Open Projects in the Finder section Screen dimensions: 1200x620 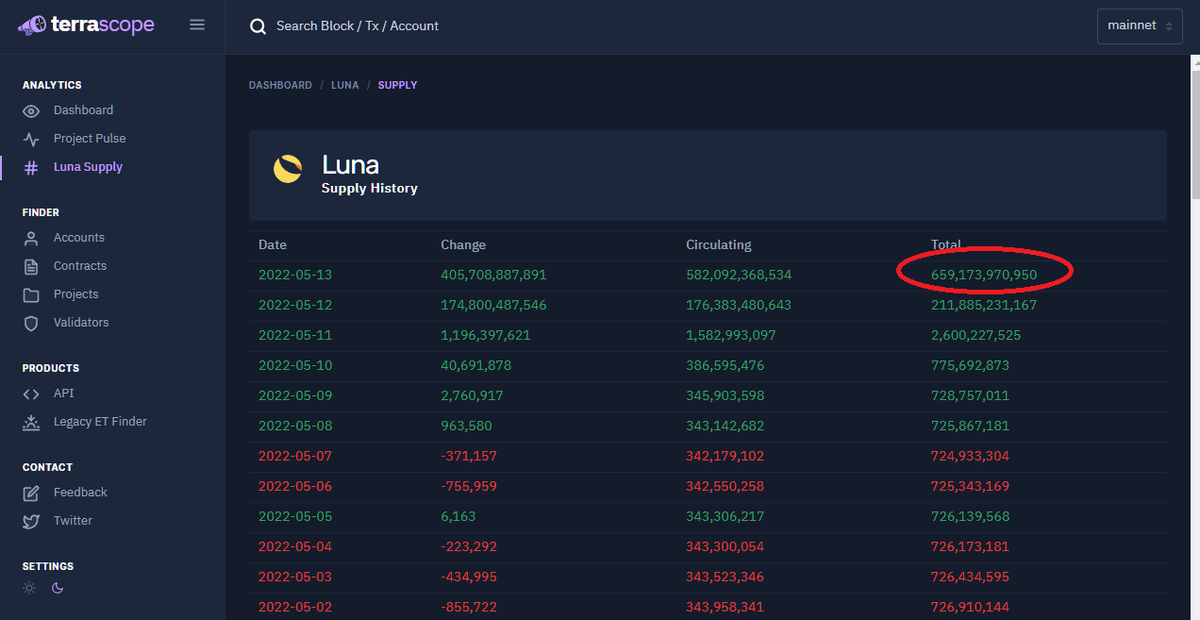[x=76, y=294]
